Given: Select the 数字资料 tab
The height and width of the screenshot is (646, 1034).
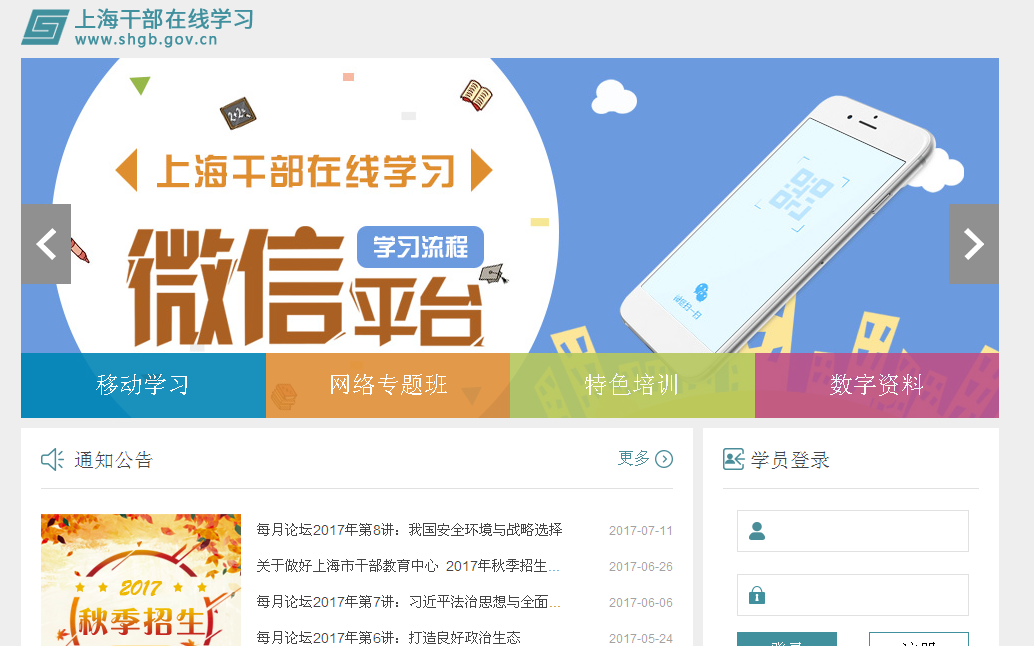Looking at the screenshot, I should (877, 385).
